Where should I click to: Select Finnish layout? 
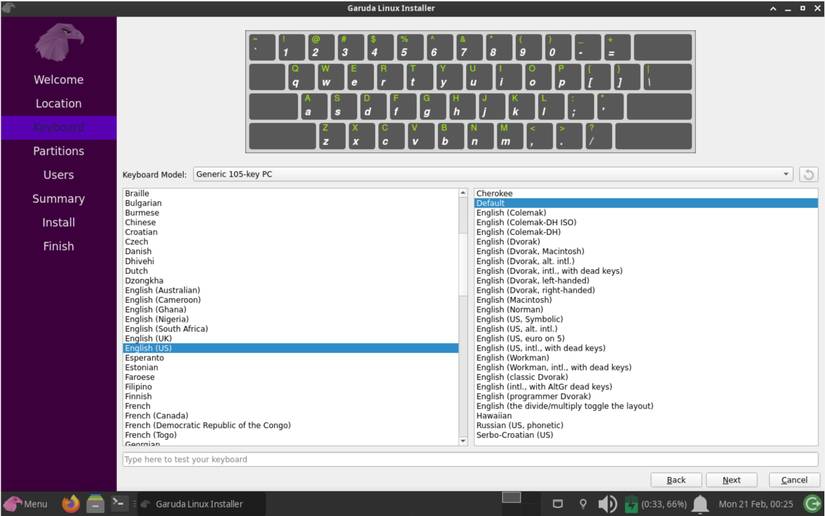(x=290, y=396)
